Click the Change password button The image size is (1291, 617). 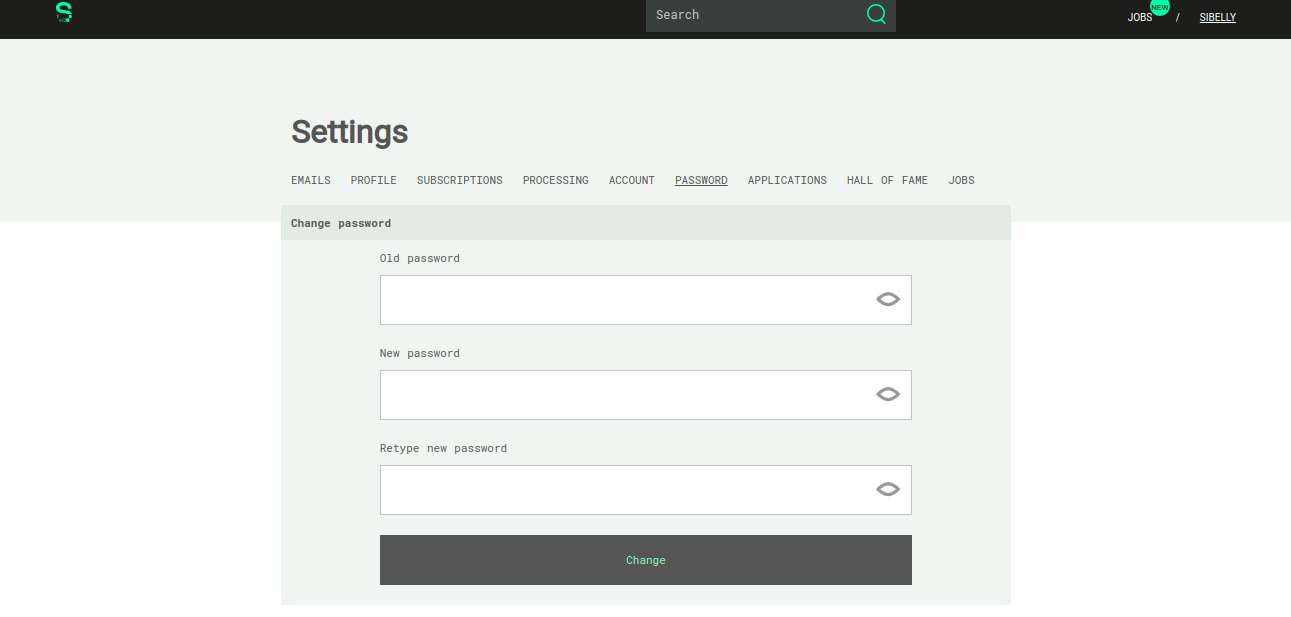[x=646, y=560]
